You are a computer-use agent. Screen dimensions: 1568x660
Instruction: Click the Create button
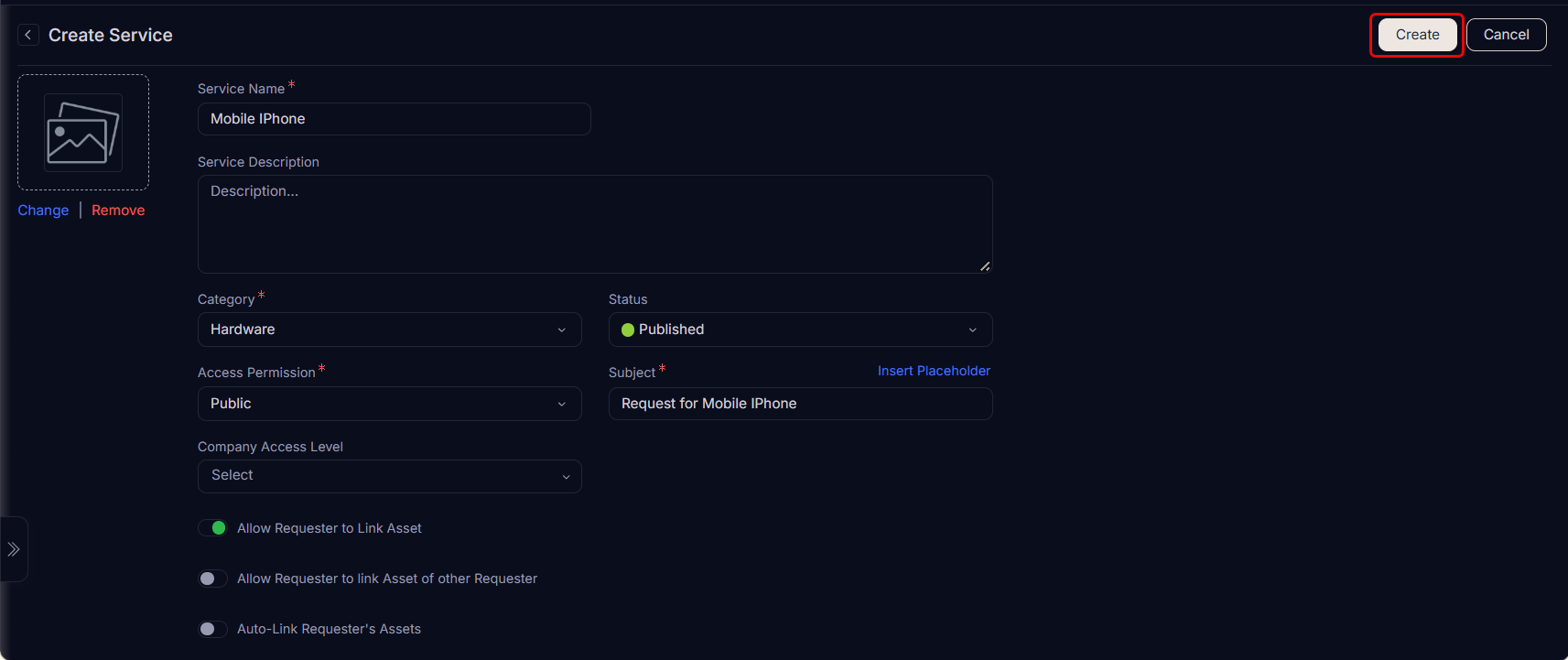point(1417,35)
